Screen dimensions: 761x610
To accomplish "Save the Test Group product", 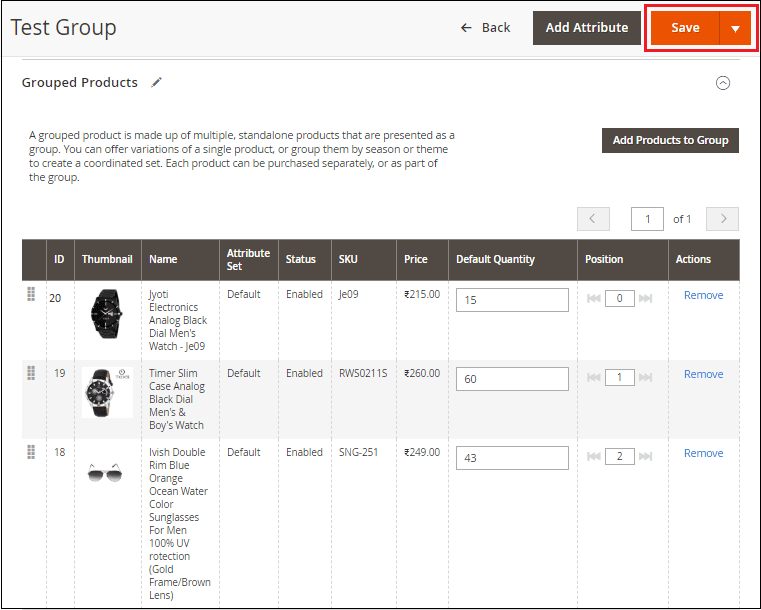I will 685,28.
